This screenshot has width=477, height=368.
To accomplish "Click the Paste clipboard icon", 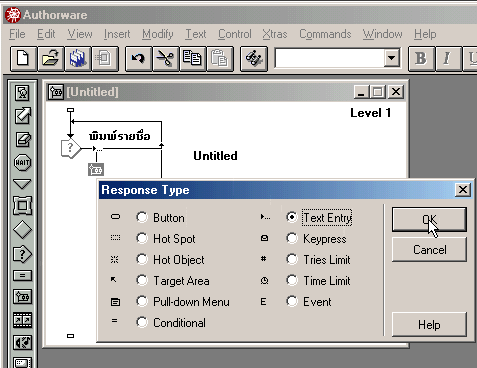I will pyautogui.click(x=220, y=59).
